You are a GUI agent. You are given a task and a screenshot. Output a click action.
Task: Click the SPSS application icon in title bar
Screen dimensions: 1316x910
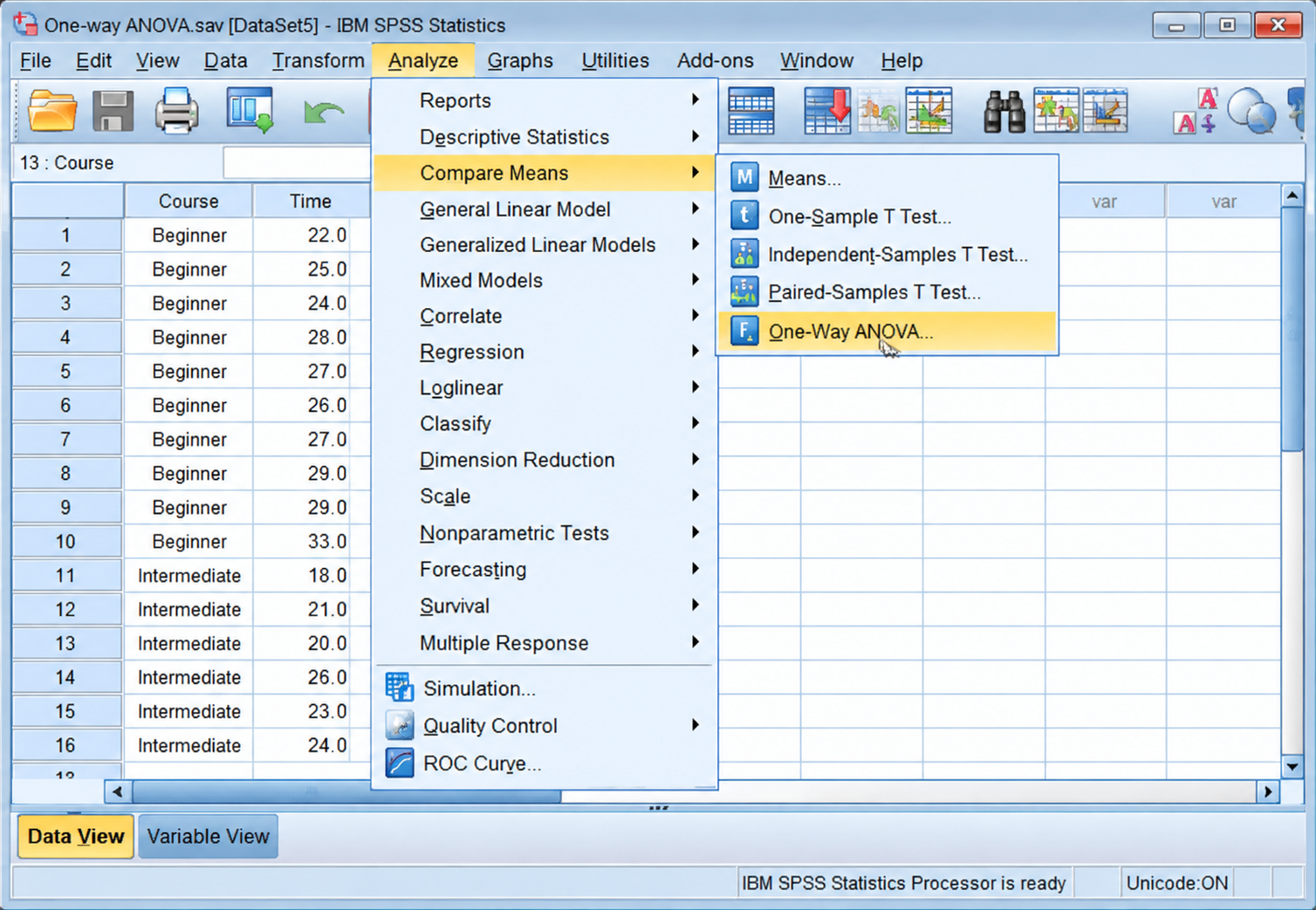tap(25, 24)
